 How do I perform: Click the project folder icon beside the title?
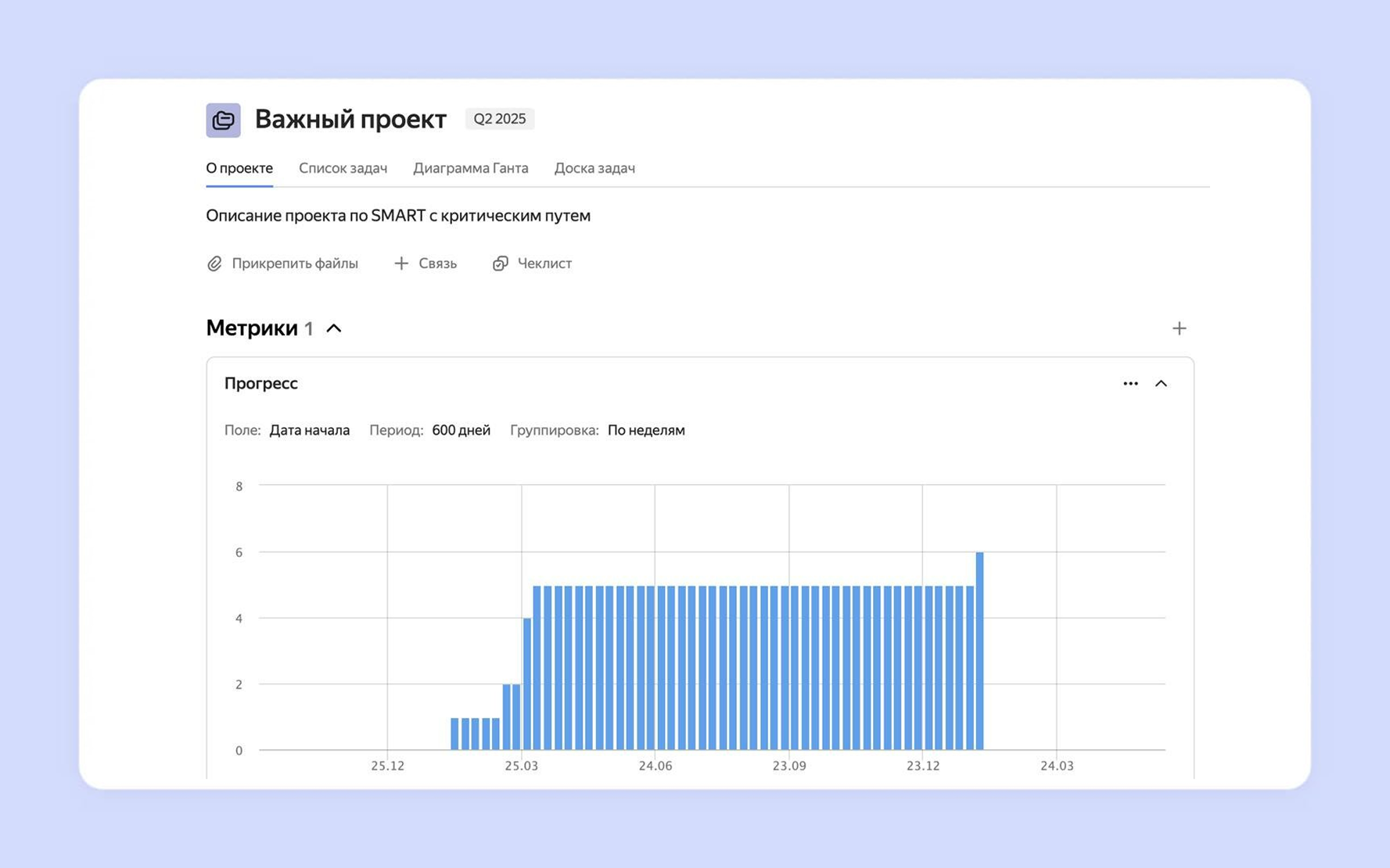(x=223, y=120)
